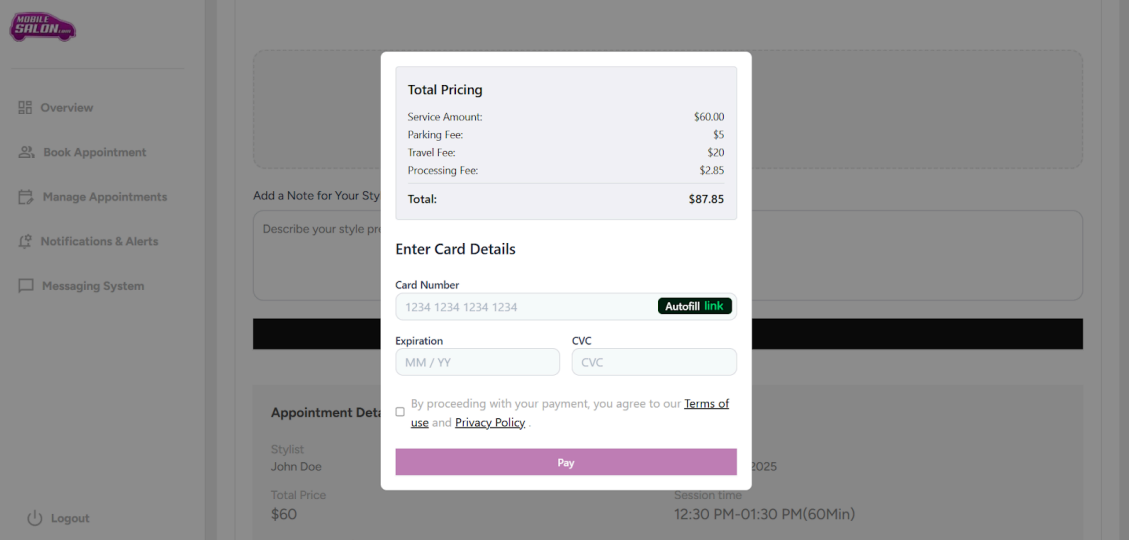1129x540 pixels.
Task: Click the CVC input field
Action: [654, 362]
